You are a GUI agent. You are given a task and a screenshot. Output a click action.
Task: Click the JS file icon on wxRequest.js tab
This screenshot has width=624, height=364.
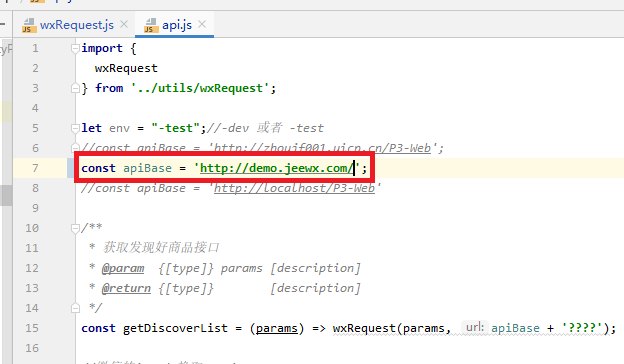pyautogui.click(x=29, y=25)
